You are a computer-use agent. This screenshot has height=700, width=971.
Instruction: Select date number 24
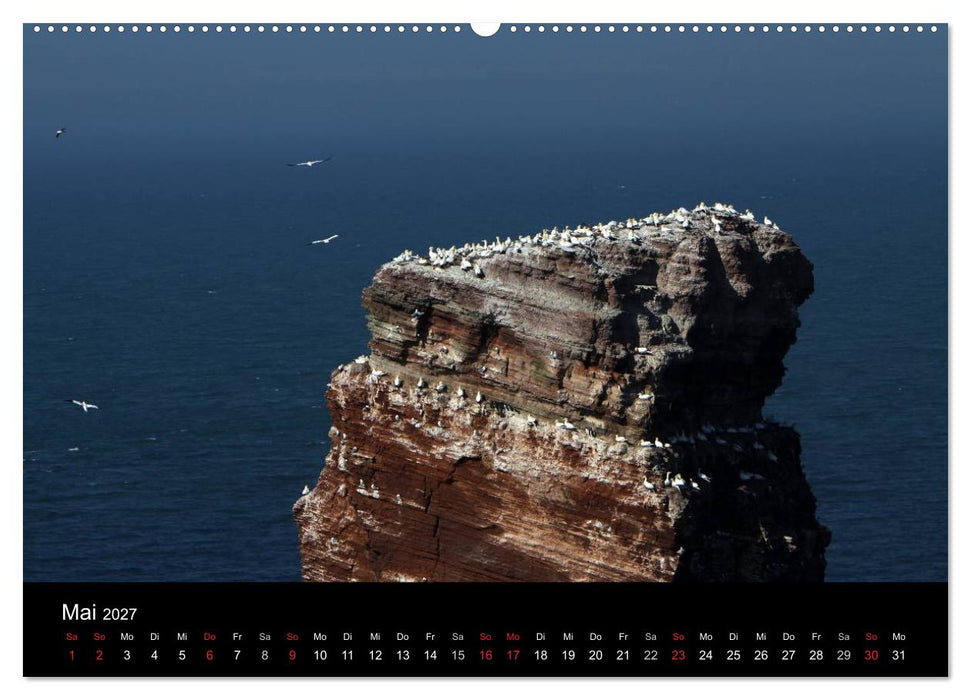(x=706, y=655)
